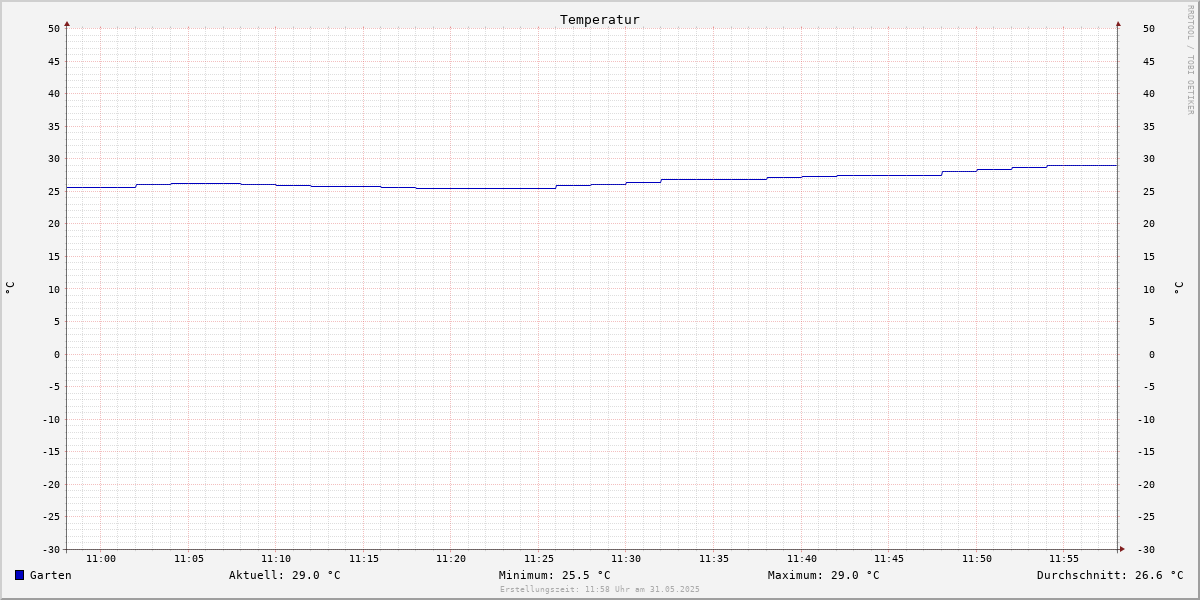Viewport: 1200px width, 600px height.
Task: Click the 11:25 time axis label
Action: pos(539,559)
